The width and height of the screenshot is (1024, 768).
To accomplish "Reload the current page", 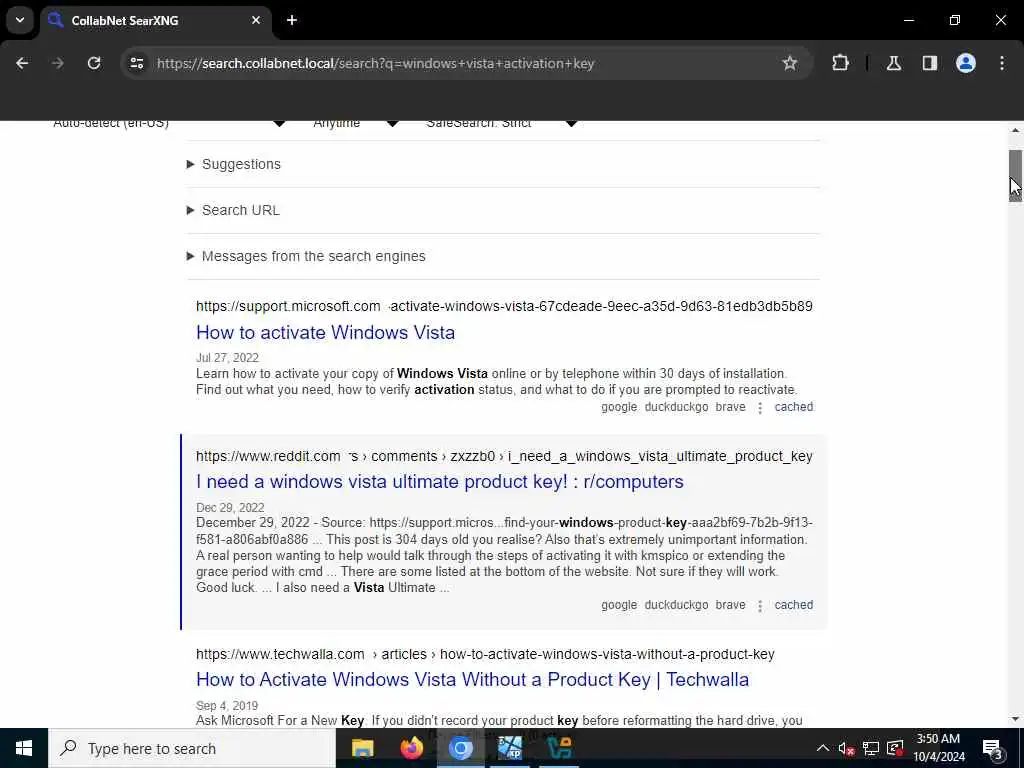I will [94, 63].
